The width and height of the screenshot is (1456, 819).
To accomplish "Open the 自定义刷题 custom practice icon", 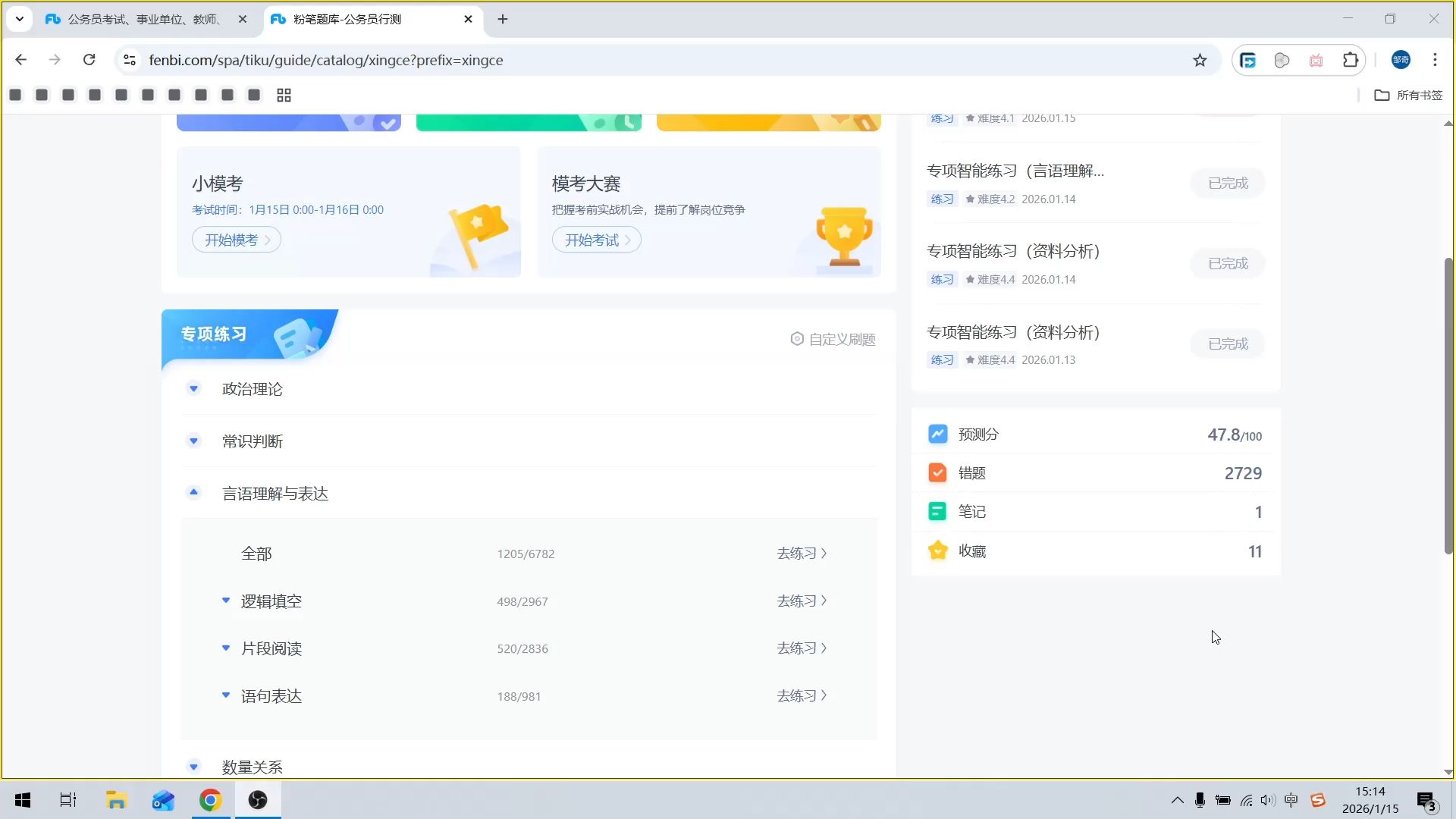I will click(796, 339).
